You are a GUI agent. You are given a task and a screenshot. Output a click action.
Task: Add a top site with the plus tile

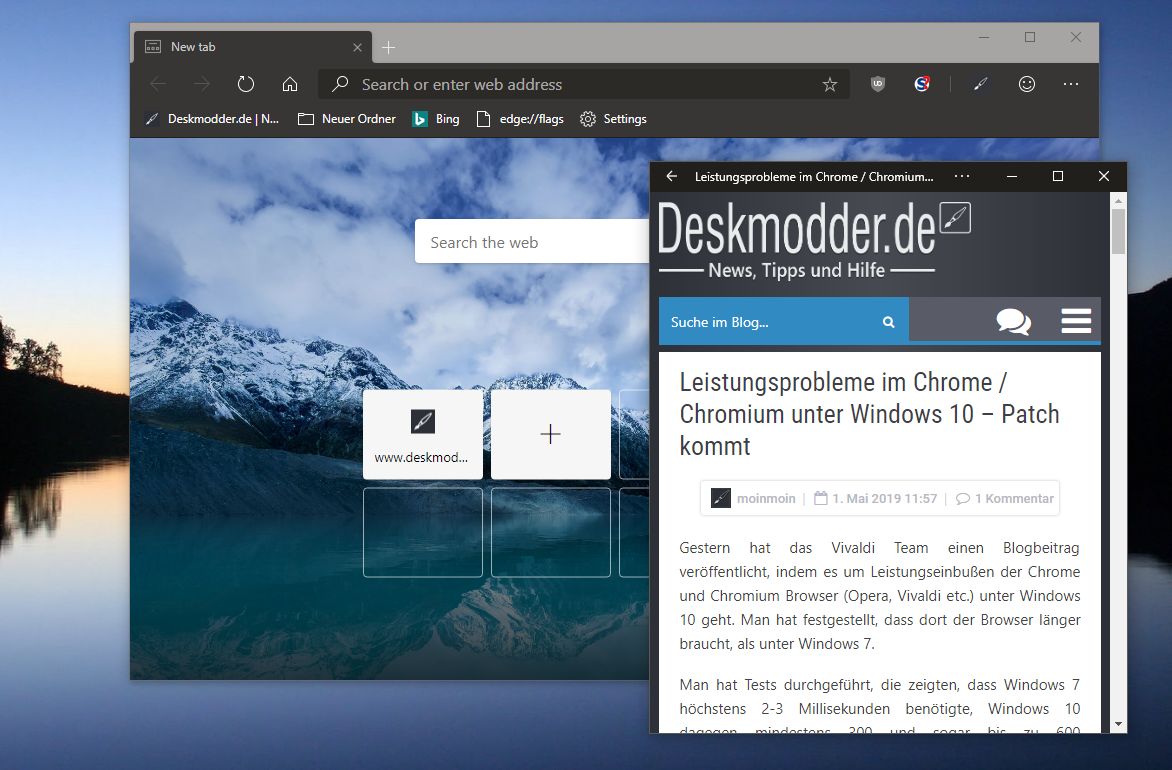tap(551, 434)
